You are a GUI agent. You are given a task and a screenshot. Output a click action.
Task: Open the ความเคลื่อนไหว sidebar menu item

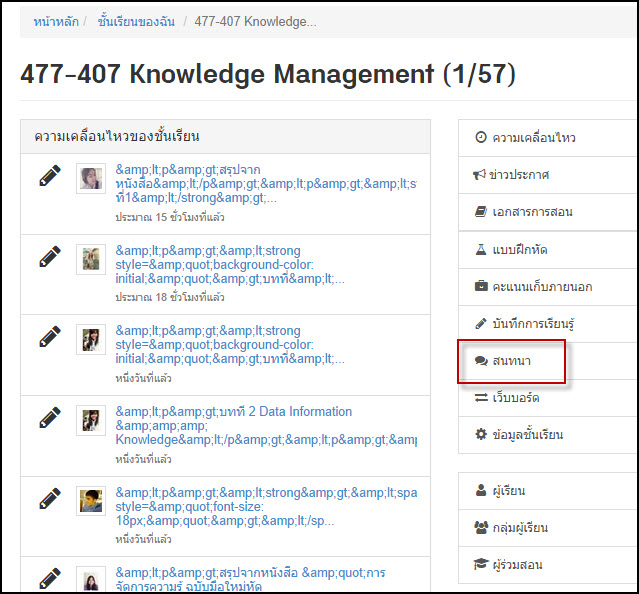tap(547, 138)
